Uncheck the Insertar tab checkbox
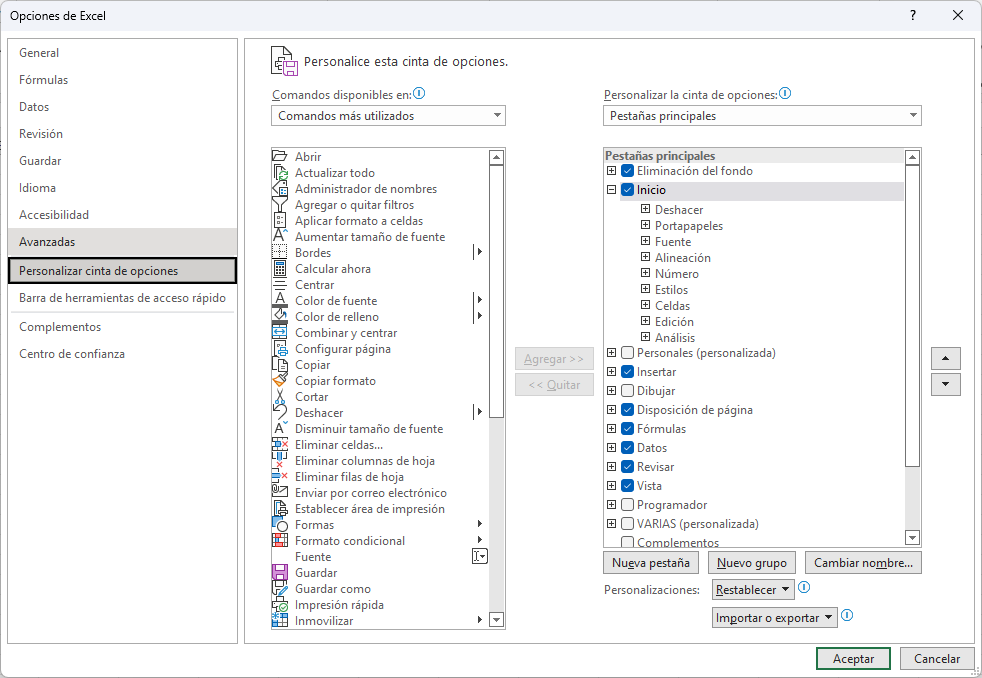 (628, 371)
